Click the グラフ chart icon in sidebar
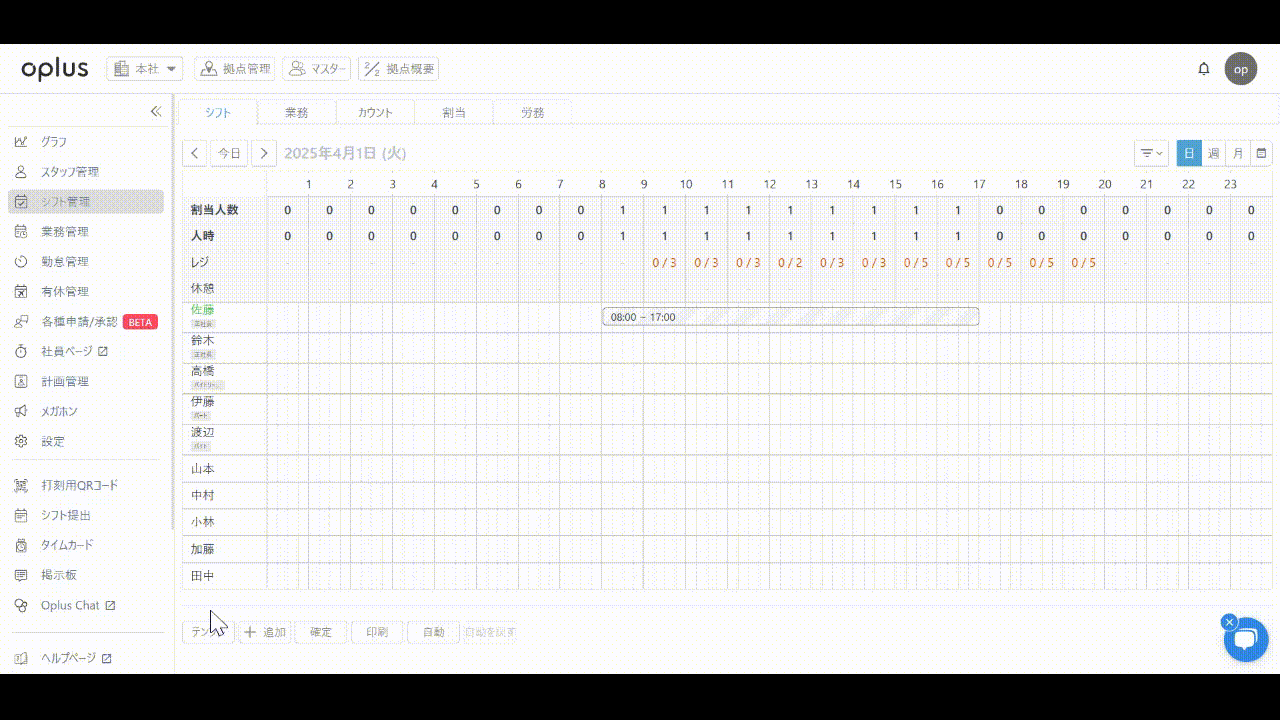This screenshot has height=720, width=1280. [x=21, y=142]
